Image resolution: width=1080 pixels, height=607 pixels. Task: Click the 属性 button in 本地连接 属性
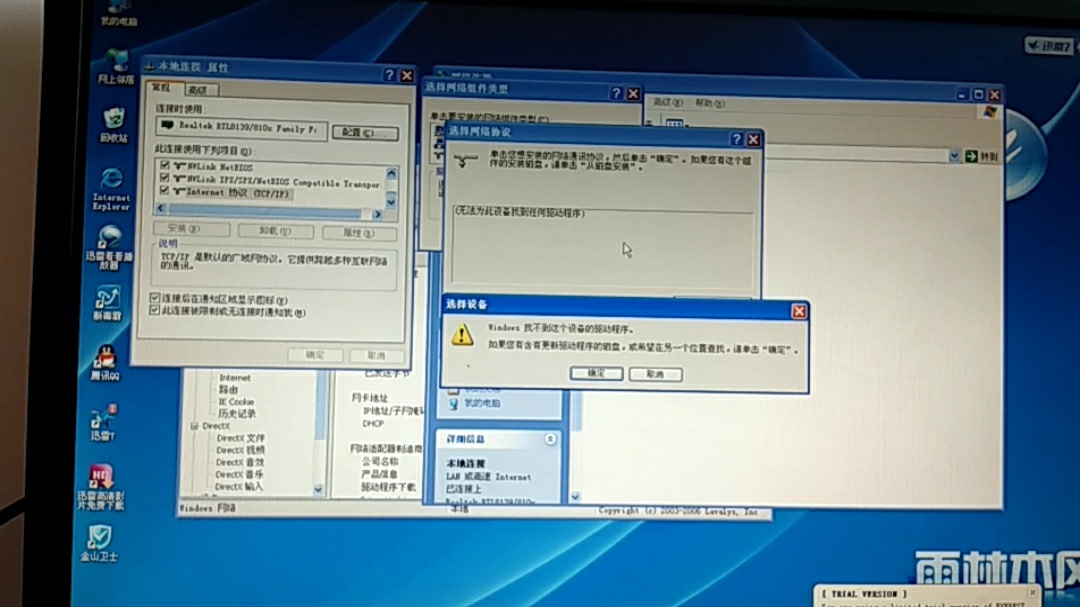[x=359, y=234]
